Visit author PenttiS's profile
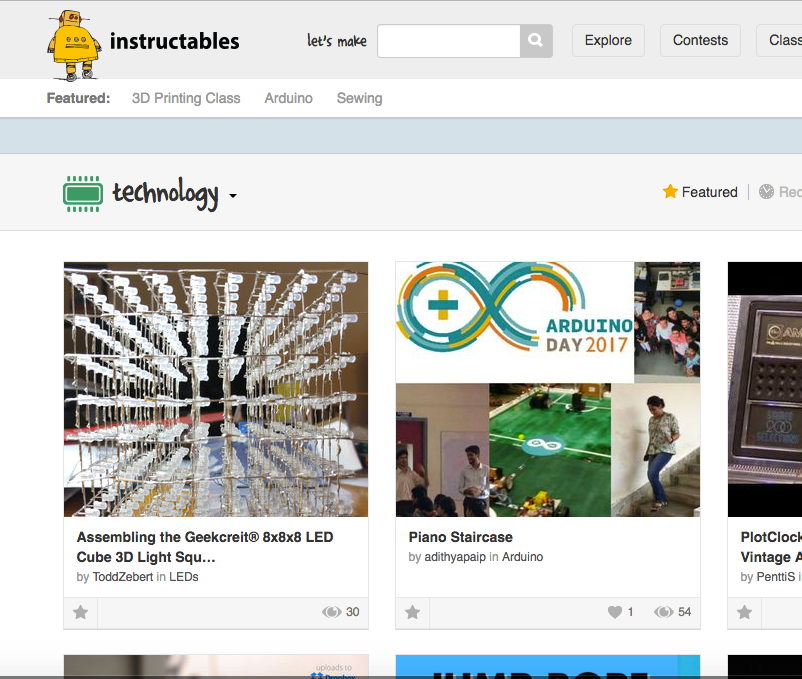The height and width of the screenshot is (679, 802). coord(775,577)
